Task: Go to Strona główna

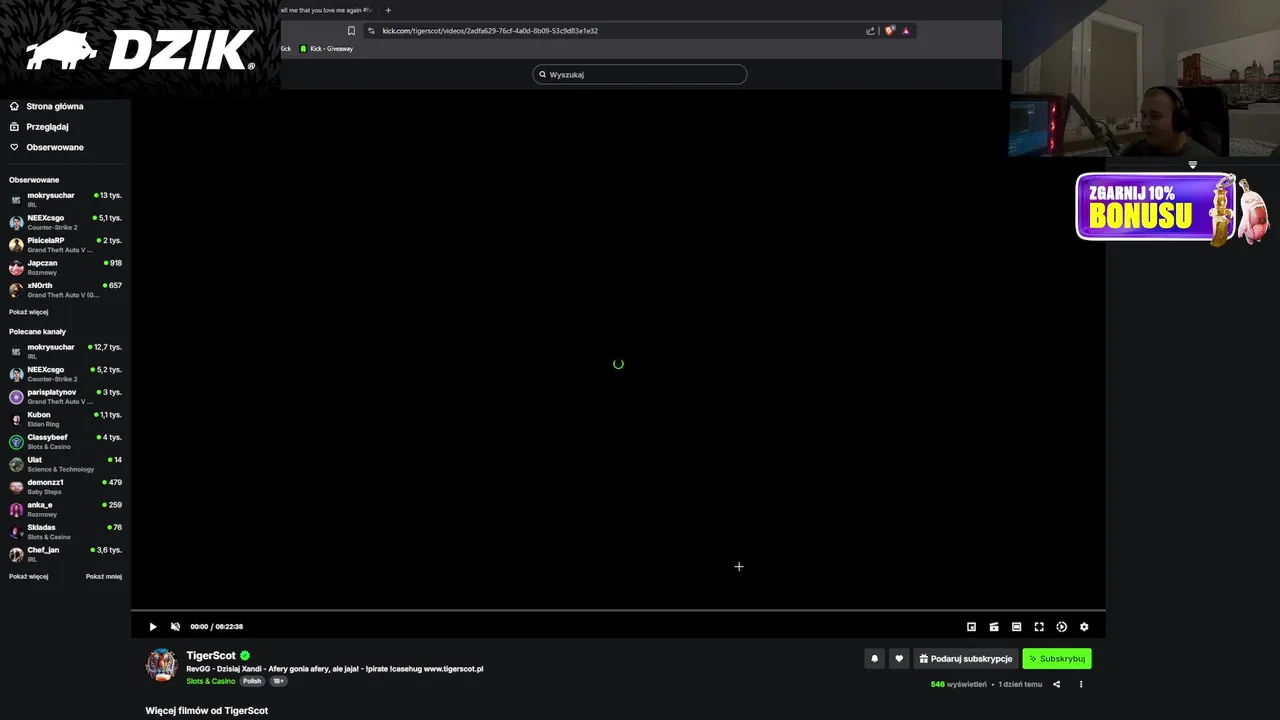Action: (55, 106)
